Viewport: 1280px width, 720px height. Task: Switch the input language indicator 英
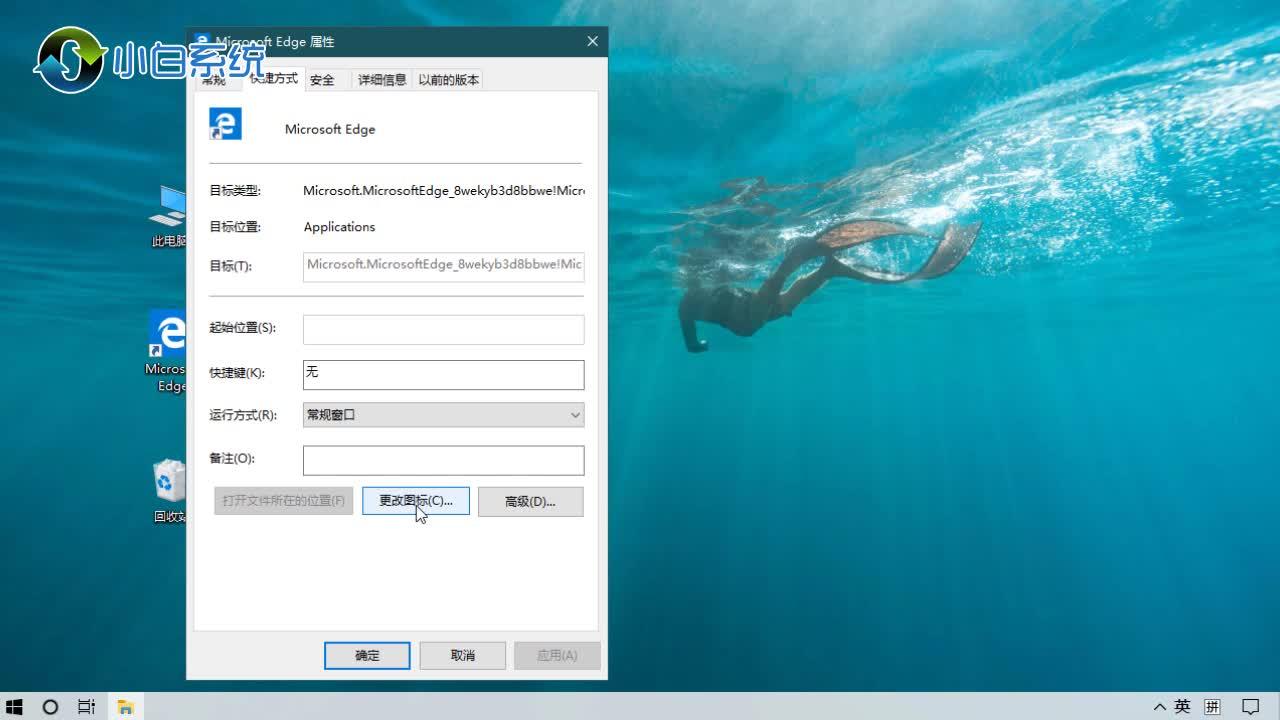coord(1183,706)
